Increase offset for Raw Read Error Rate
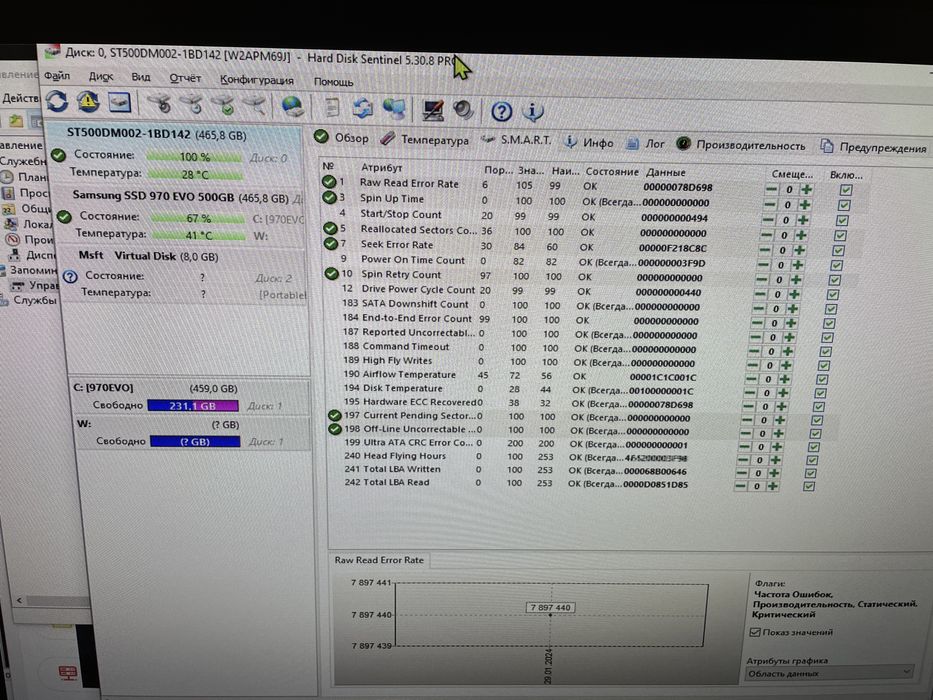Screen dimensions: 933x700 pos(806,189)
